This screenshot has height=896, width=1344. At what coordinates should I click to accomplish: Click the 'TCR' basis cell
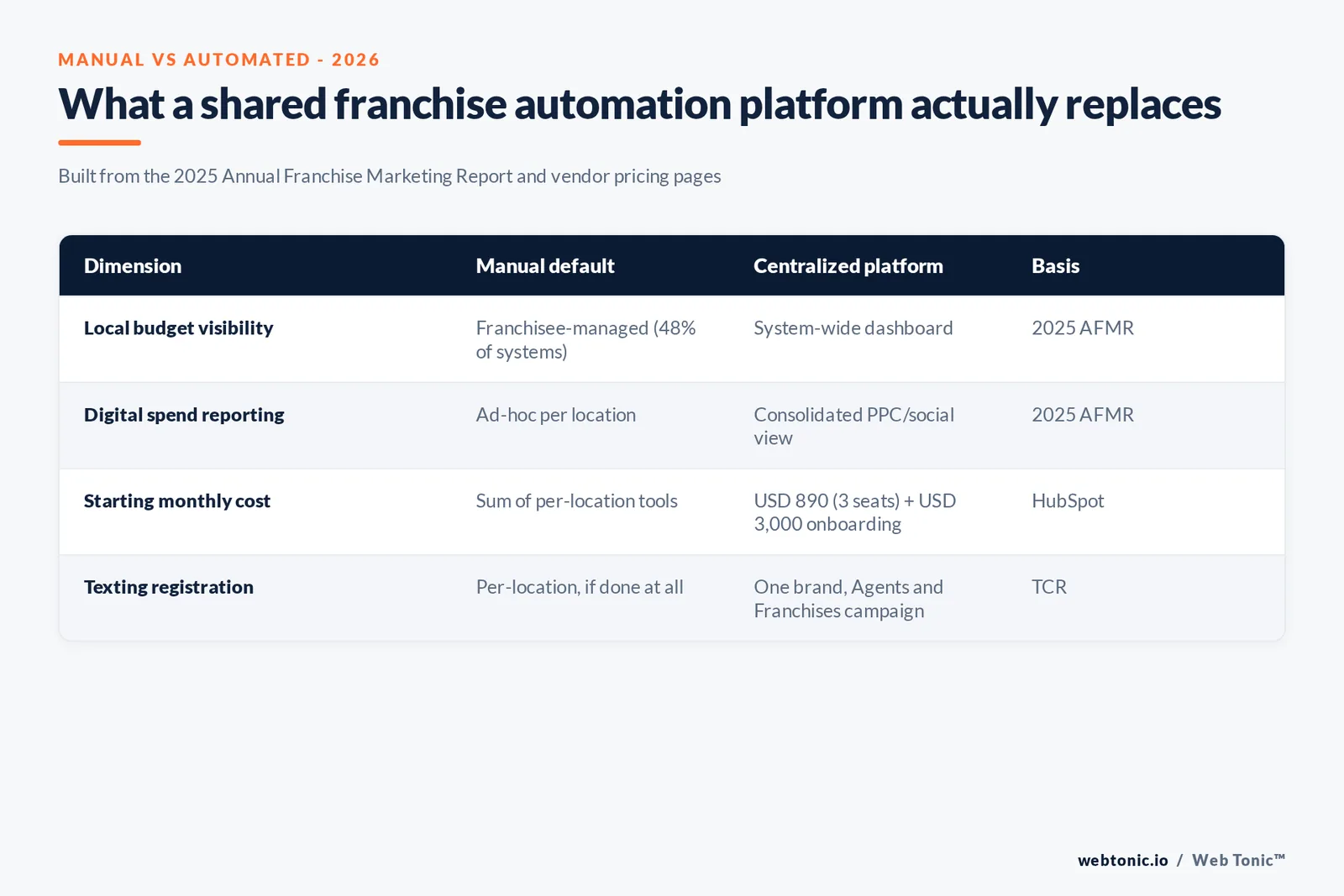1049,587
